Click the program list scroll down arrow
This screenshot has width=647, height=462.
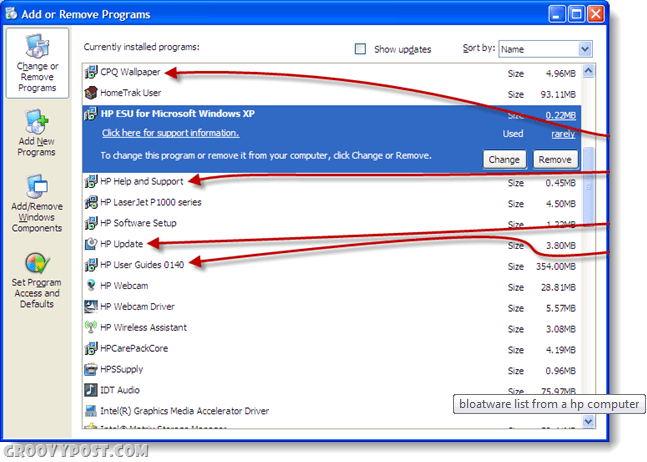588,421
